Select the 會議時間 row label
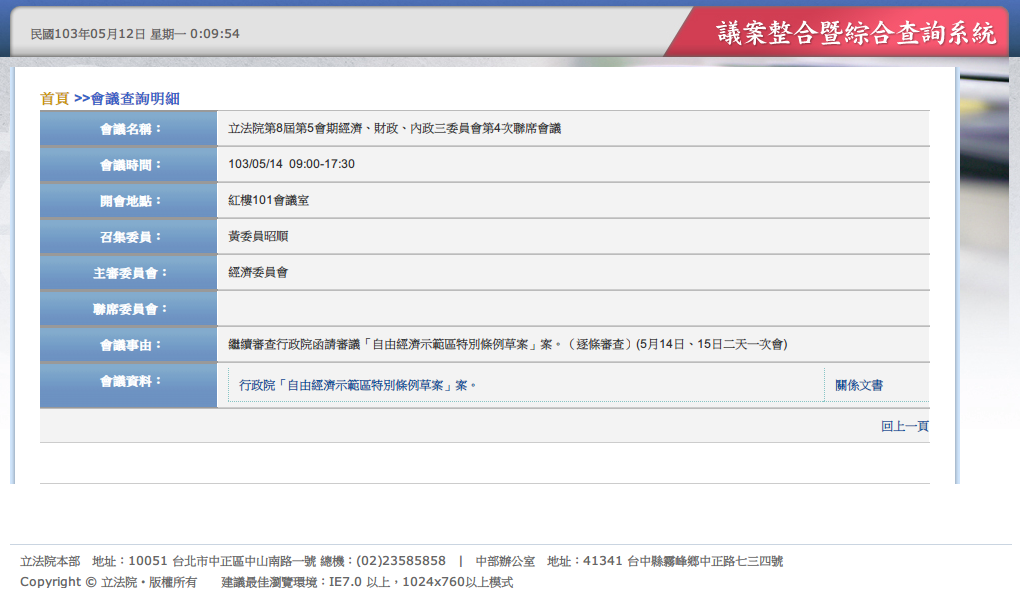 tap(130, 165)
